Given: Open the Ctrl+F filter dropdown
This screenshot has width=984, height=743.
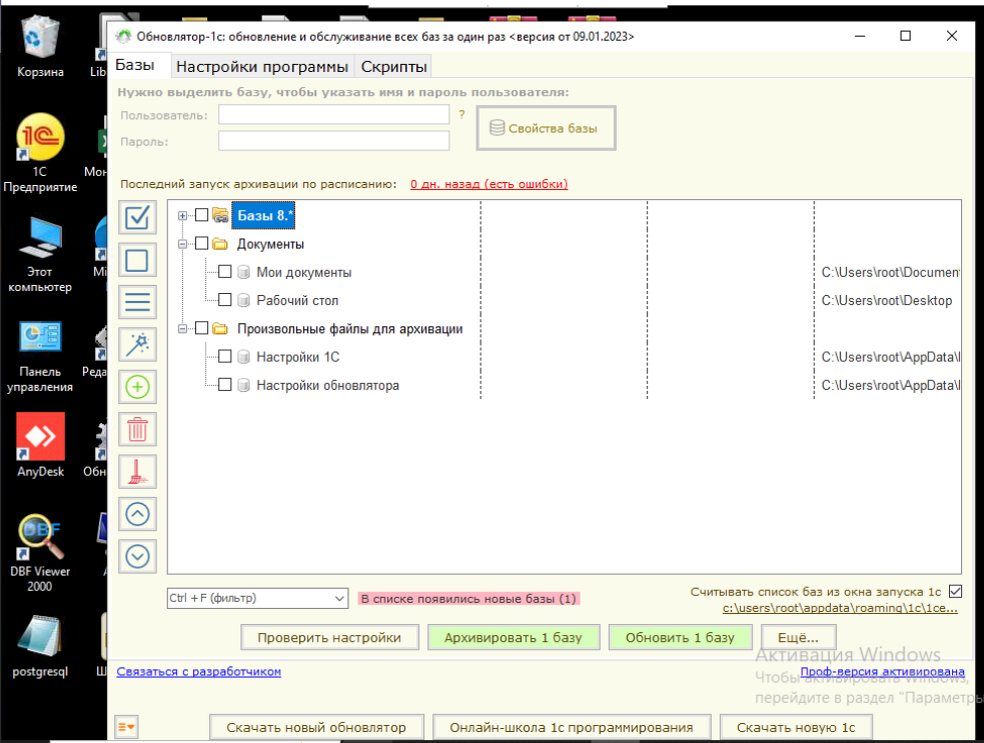Looking at the screenshot, I should [x=340, y=599].
